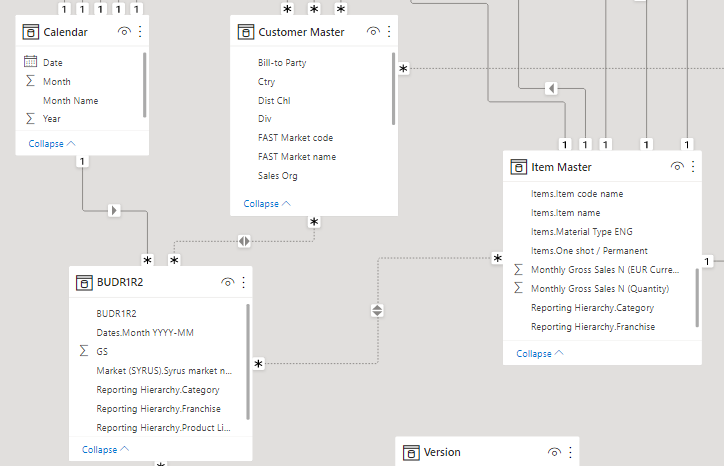Select the BUDR1R2 field row inside BUDR1R2 table
Image resolution: width=724 pixels, height=466 pixels.
tap(116, 313)
